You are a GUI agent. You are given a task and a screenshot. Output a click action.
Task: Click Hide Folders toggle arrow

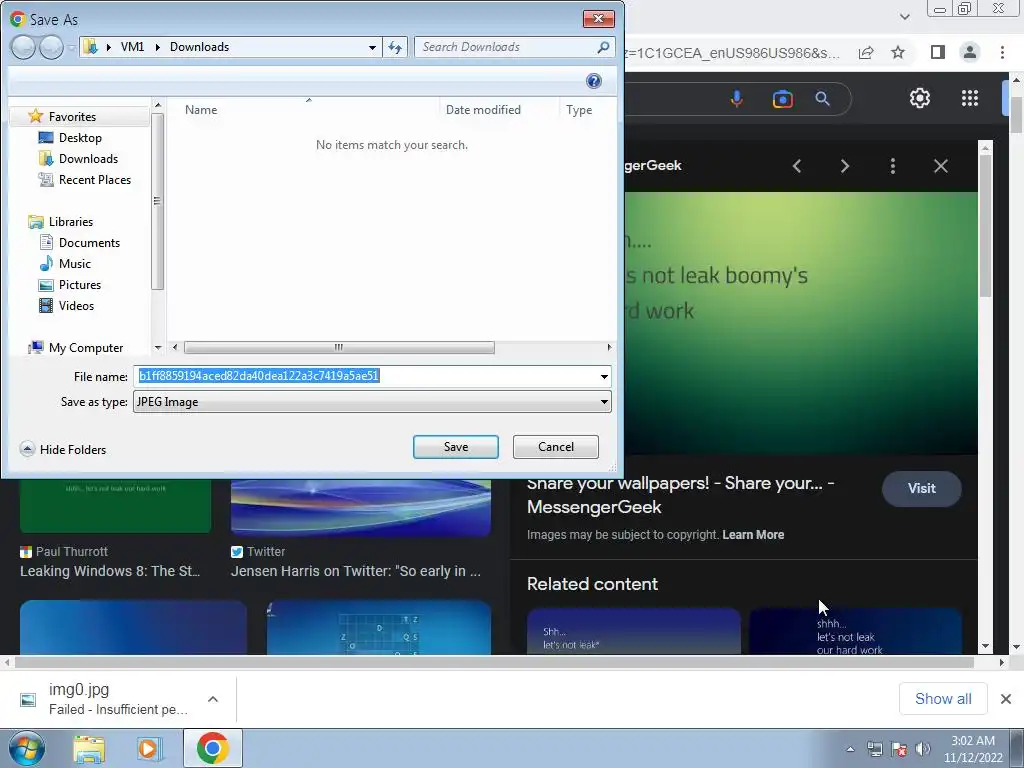click(x=27, y=449)
